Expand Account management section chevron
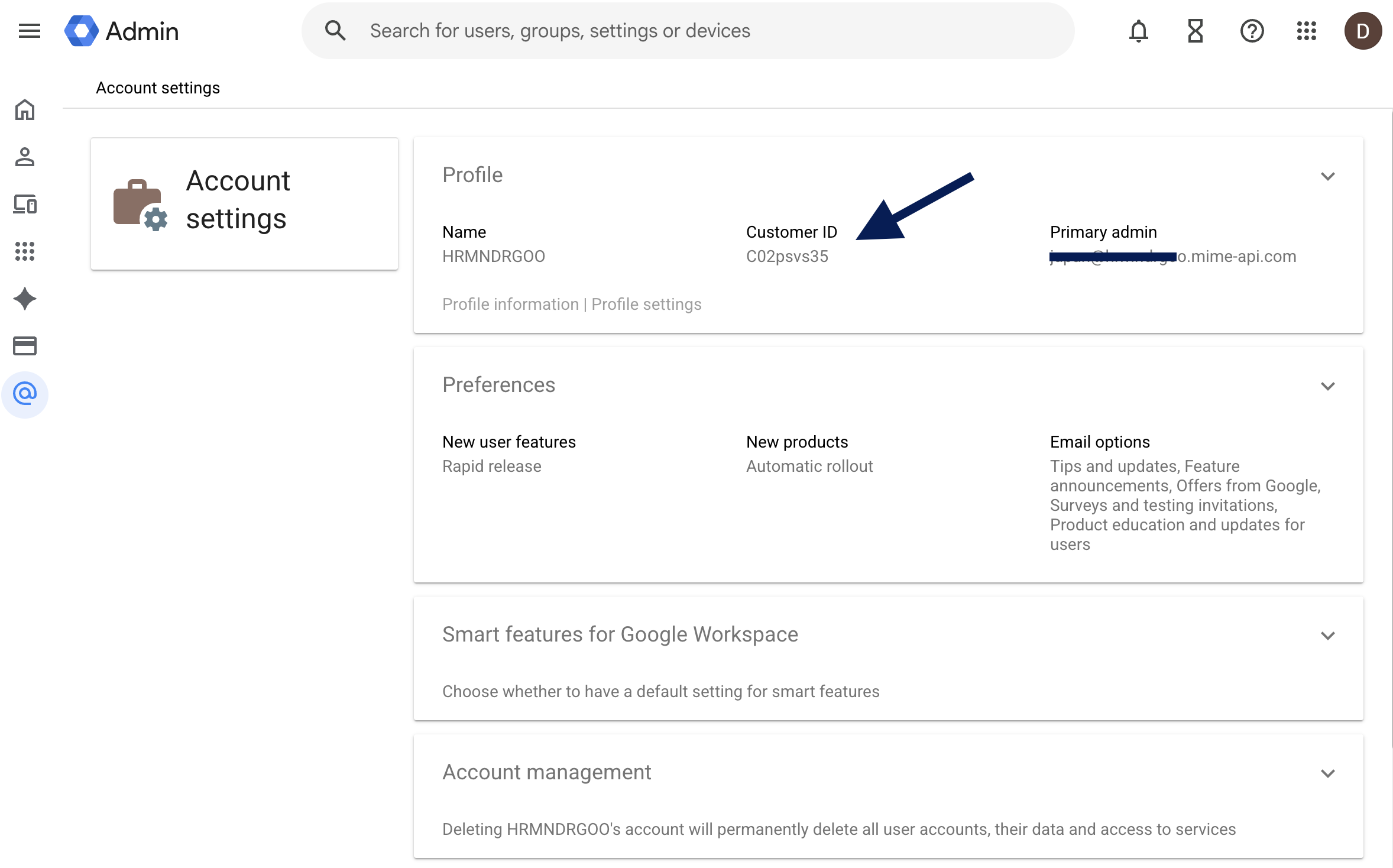 tap(1328, 773)
